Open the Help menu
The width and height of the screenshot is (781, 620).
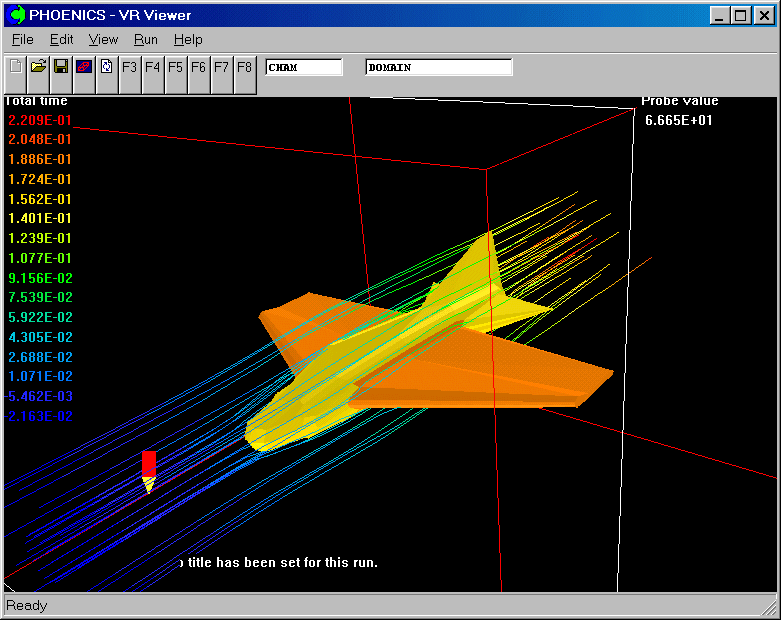click(x=188, y=40)
